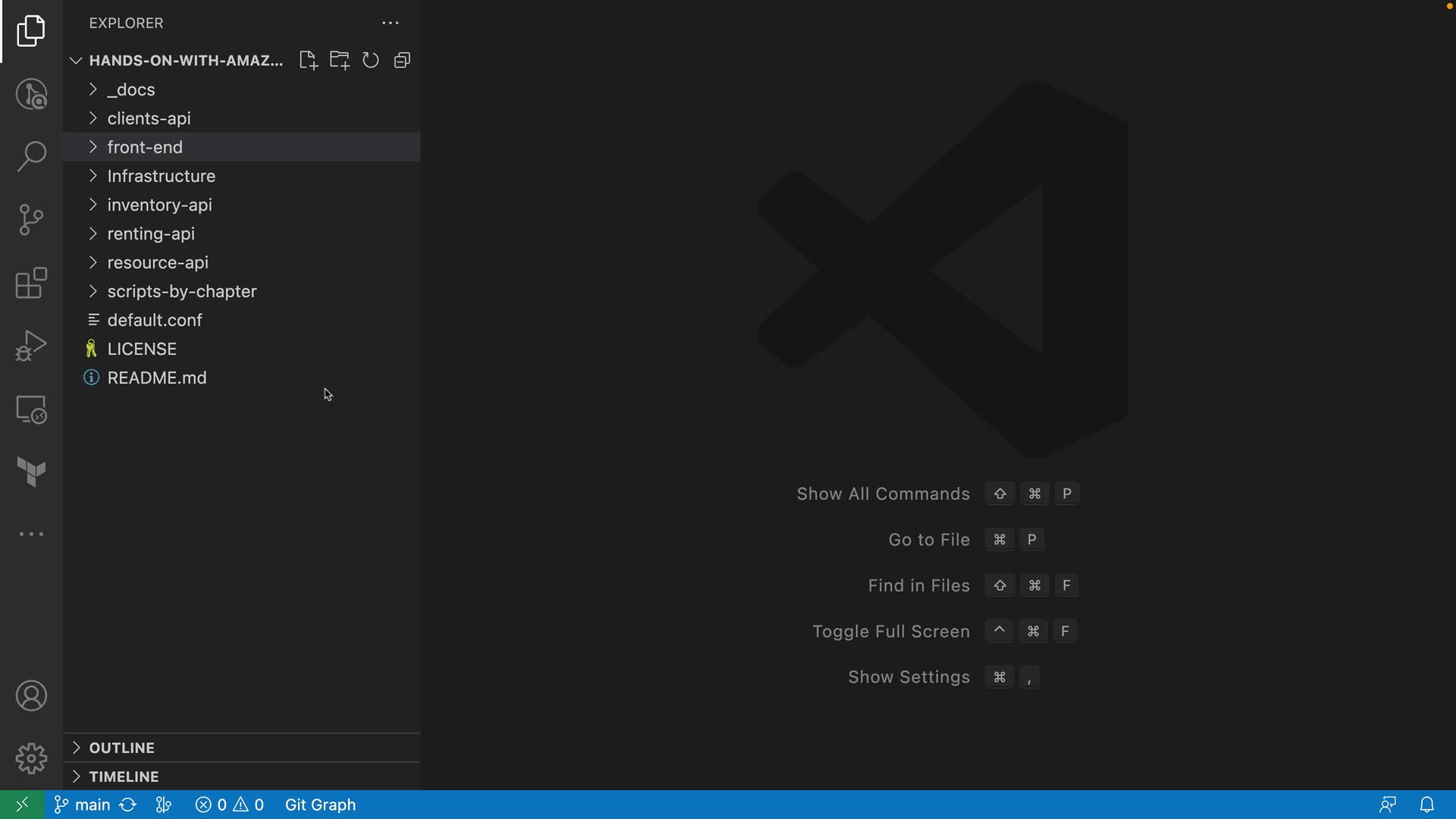The height and width of the screenshot is (819, 1456).
Task: Open explorer Views and More Actions menu
Action: pos(391,24)
